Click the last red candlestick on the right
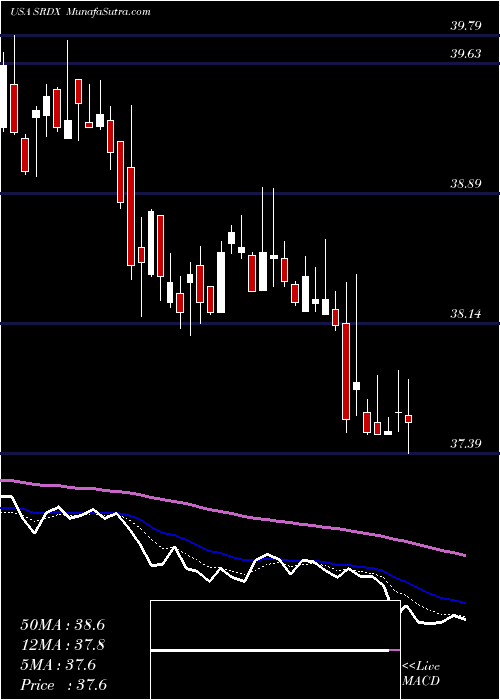Screen dimensions: 500x700 click(x=408, y=419)
